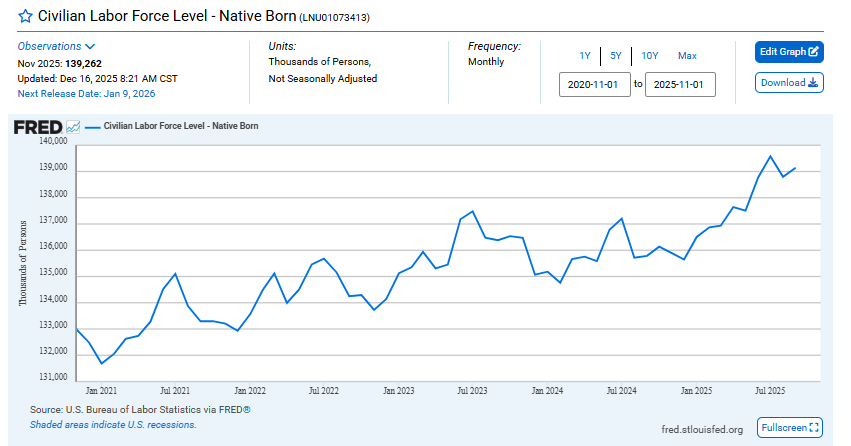Click the legend label 'Civilian Labor Force Level - Native Born'

tap(181, 127)
